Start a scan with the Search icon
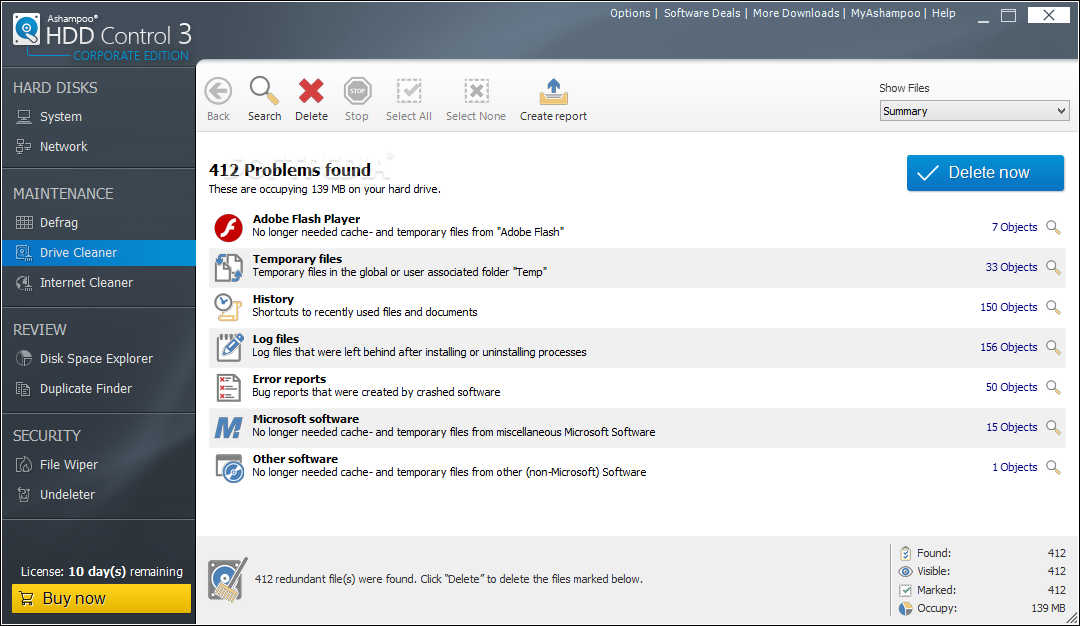Viewport: 1080px width, 626px height. [x=264, y=90]
